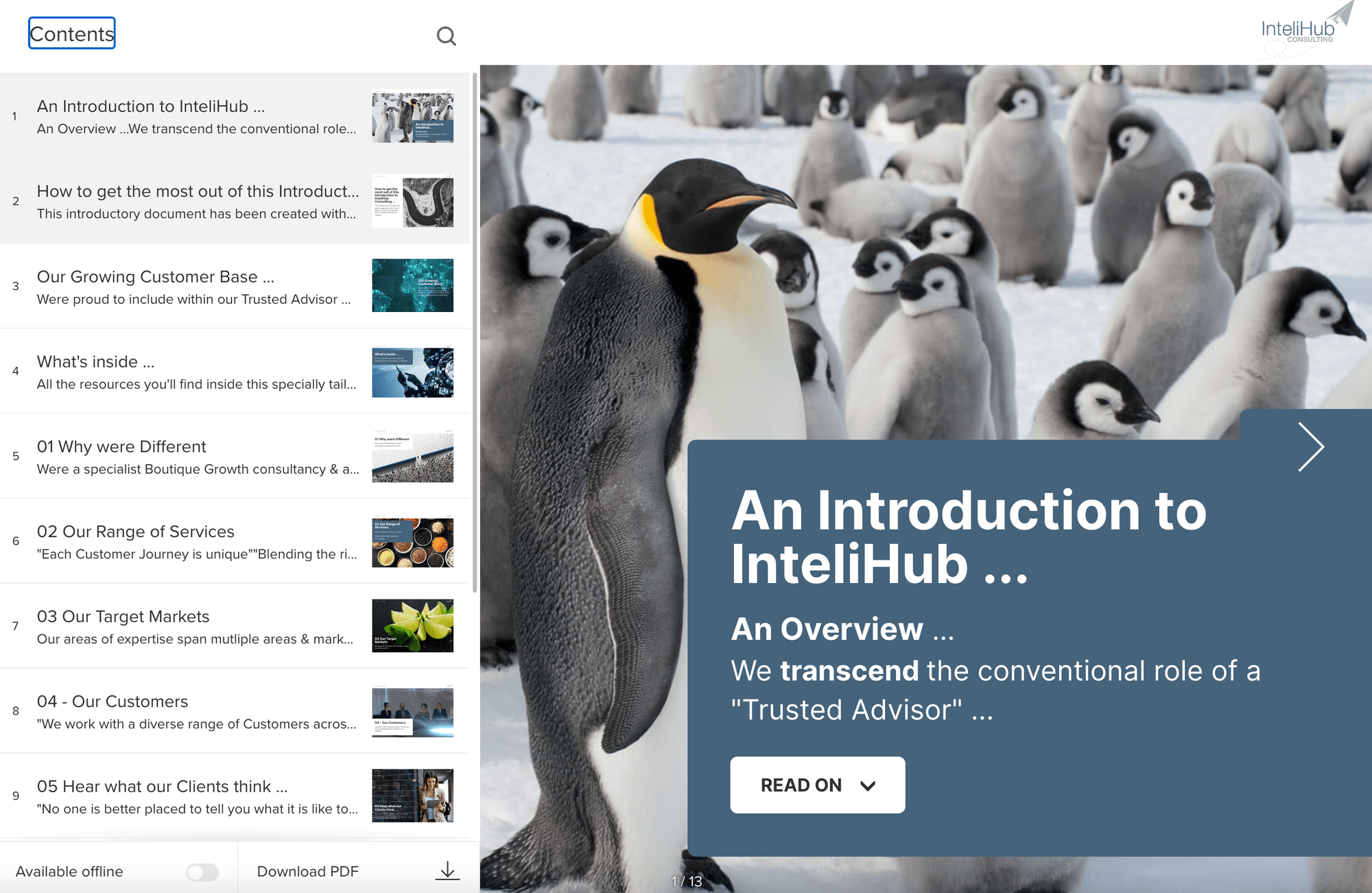
Task: Click the Contents heading
Action: point(72,34)
